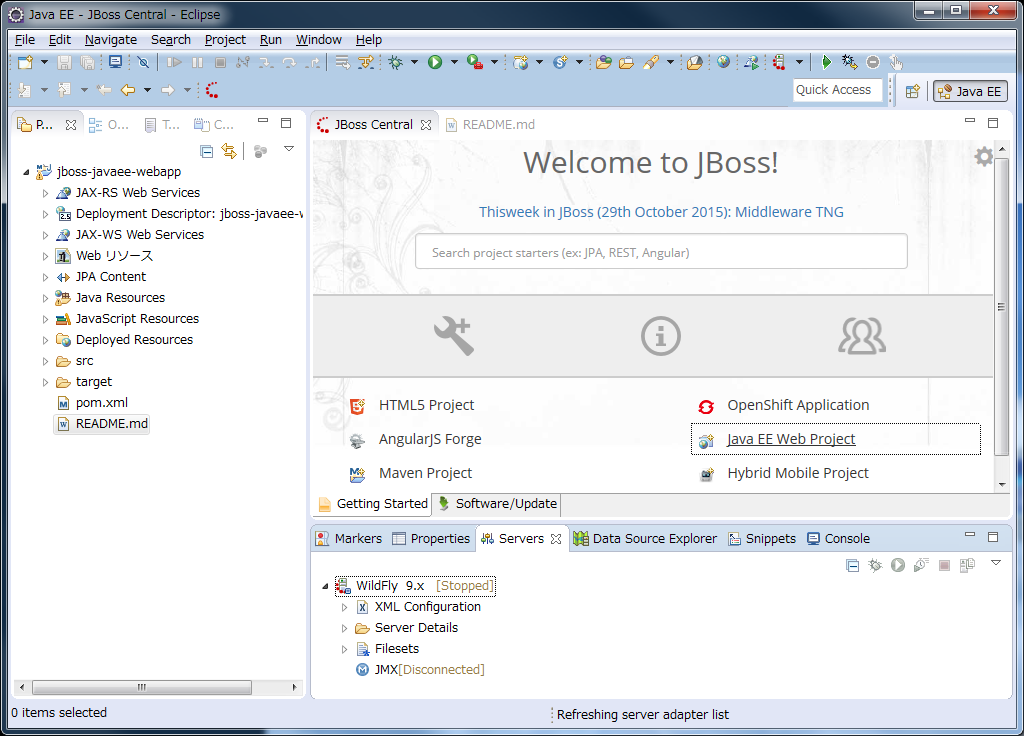Viewport: 1024px width, 736px height.
Task: Start an HTML5 Project
Action: 426,406
